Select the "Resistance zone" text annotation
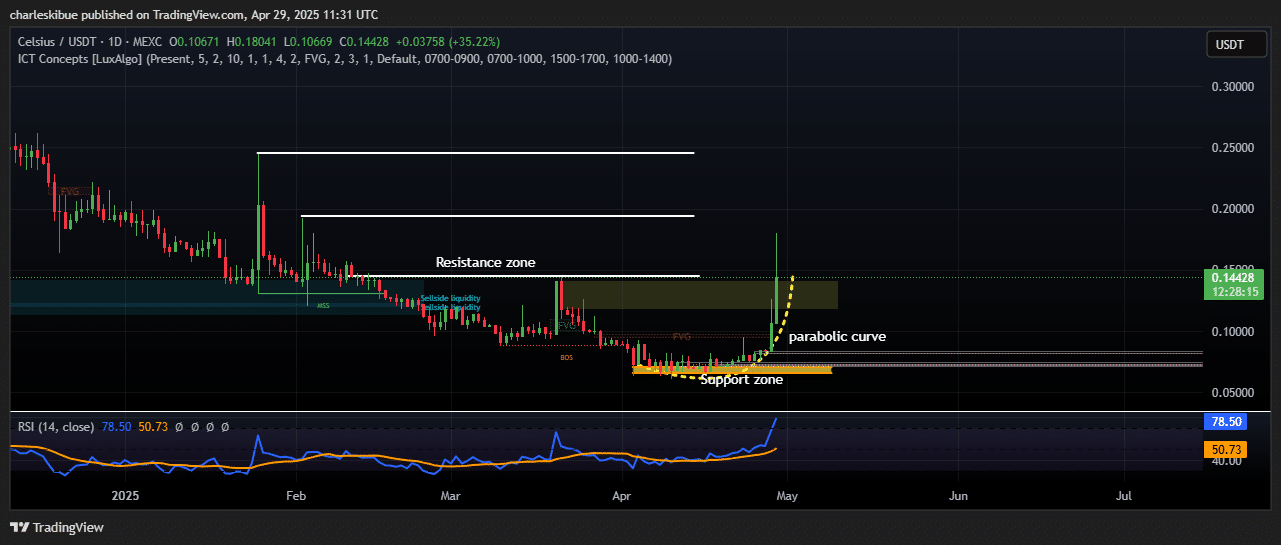Viewport: 1281px width, 545px height. [x=485, y=263]
